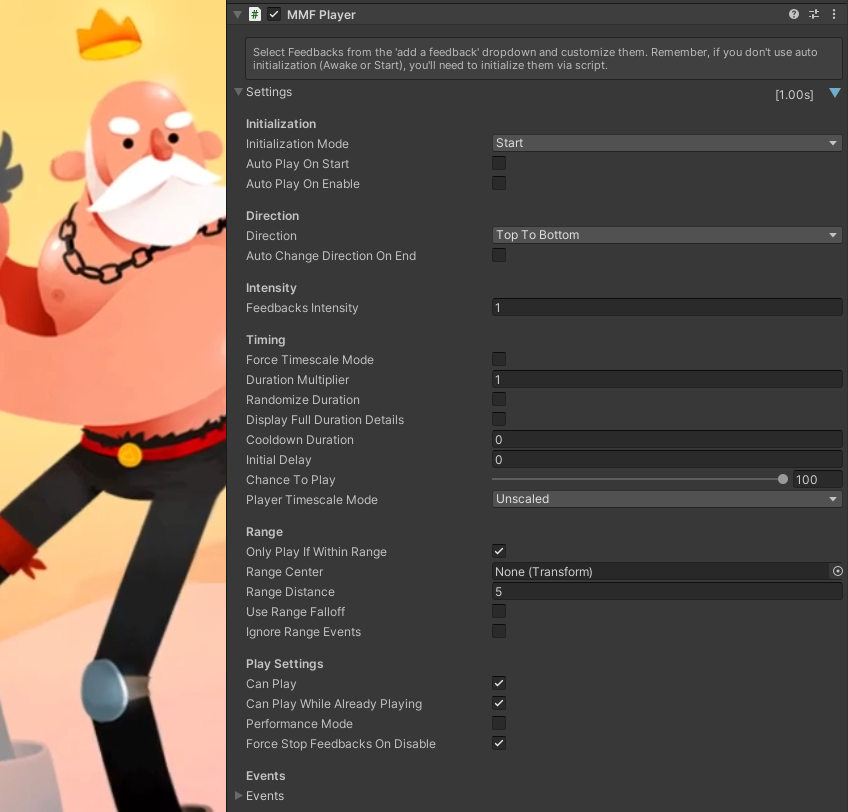The width and height of the screenshot is (848, 812).
Task: Enable Randomize Duration checkbox
Action: click(499, 399)
